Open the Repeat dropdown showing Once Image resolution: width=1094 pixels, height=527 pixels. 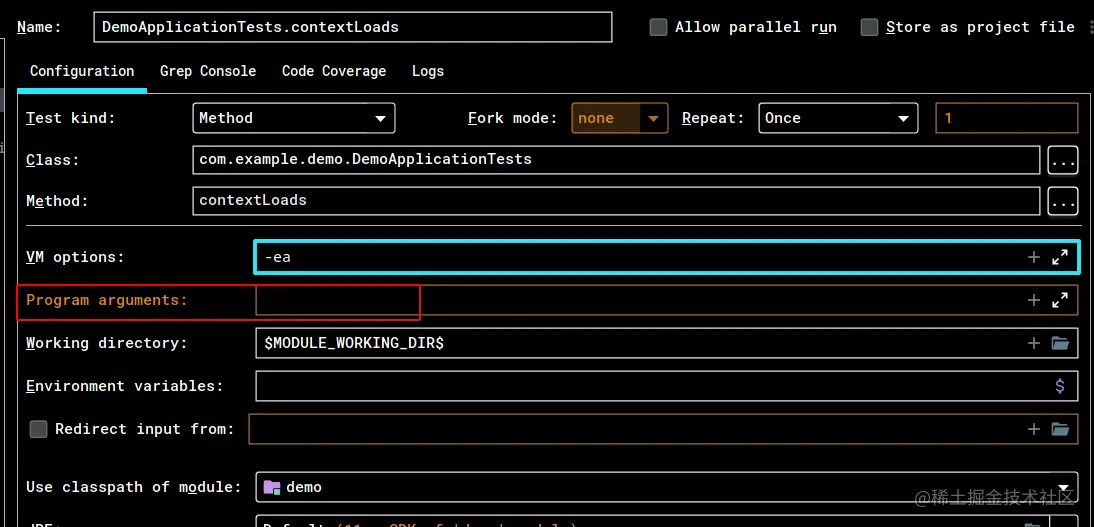tap(837, 118)
